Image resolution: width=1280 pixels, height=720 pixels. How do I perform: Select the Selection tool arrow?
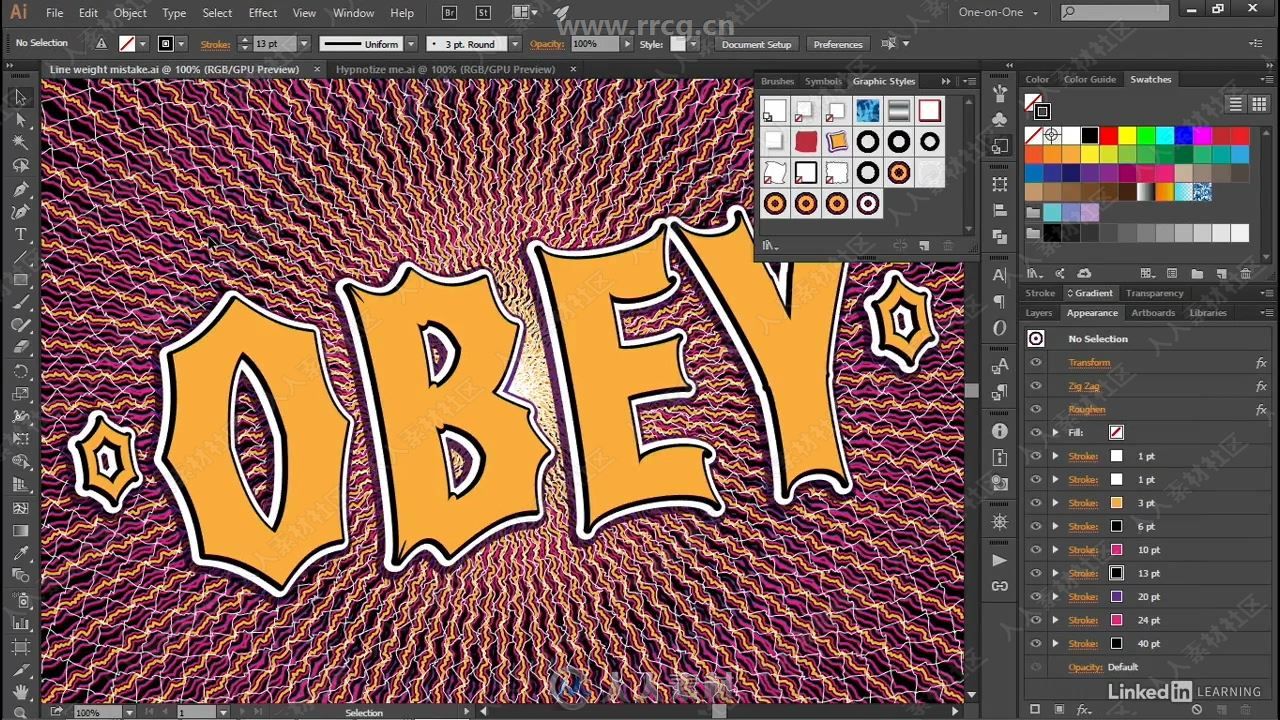pos(20,97)
